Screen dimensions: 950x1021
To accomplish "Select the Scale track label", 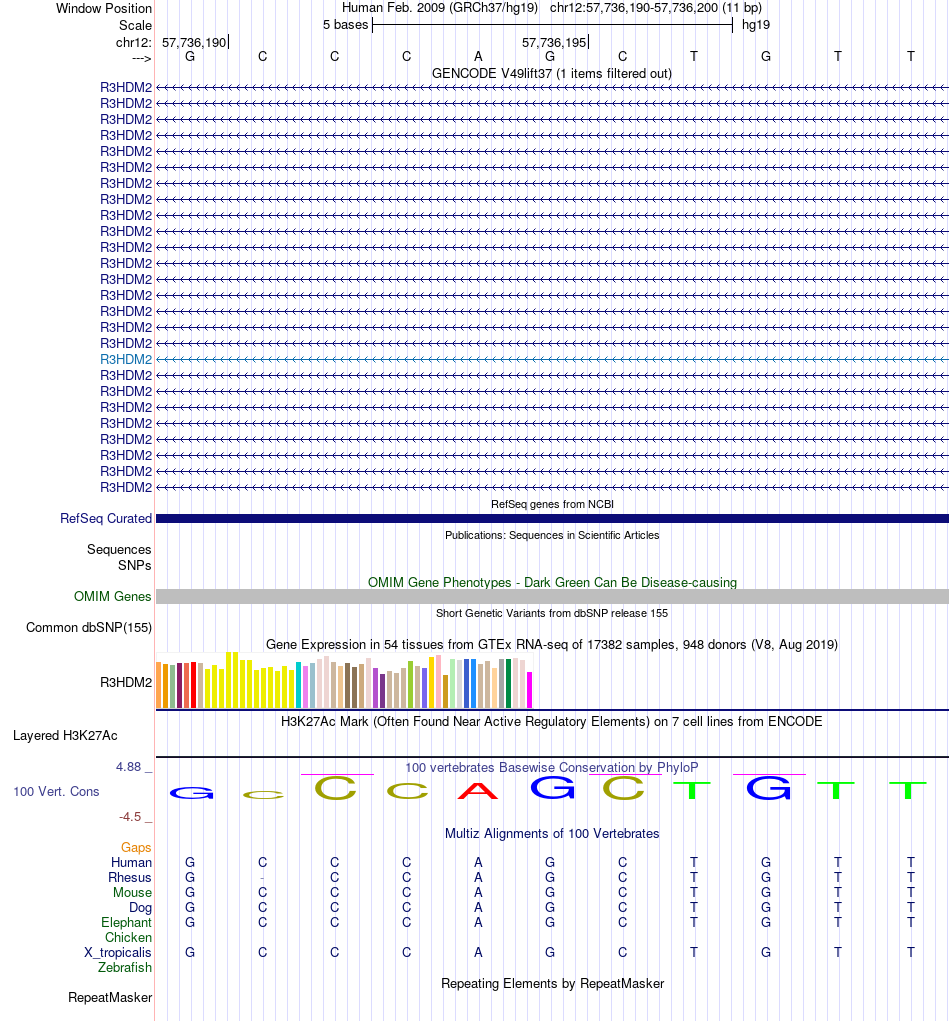I will (x=135, y=25).
